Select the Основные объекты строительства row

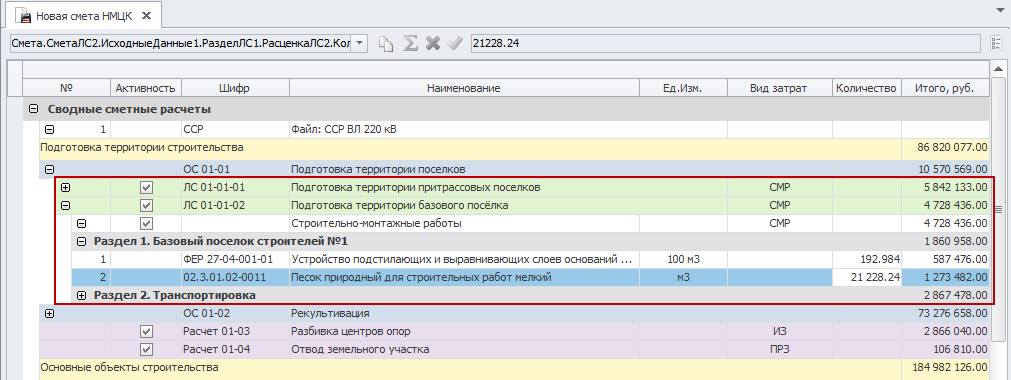(x=514, y=368)
